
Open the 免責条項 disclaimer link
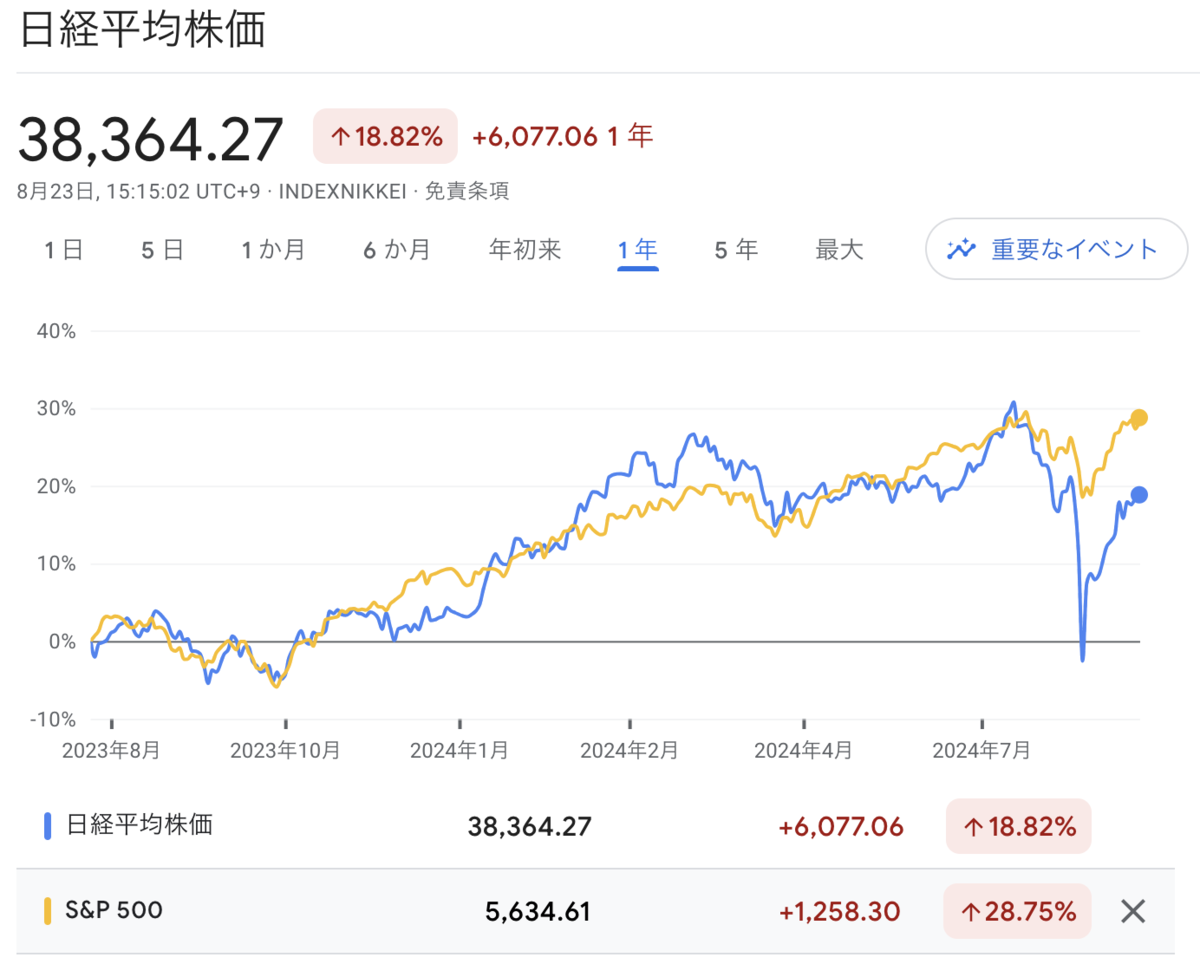[x=467, y=191]
